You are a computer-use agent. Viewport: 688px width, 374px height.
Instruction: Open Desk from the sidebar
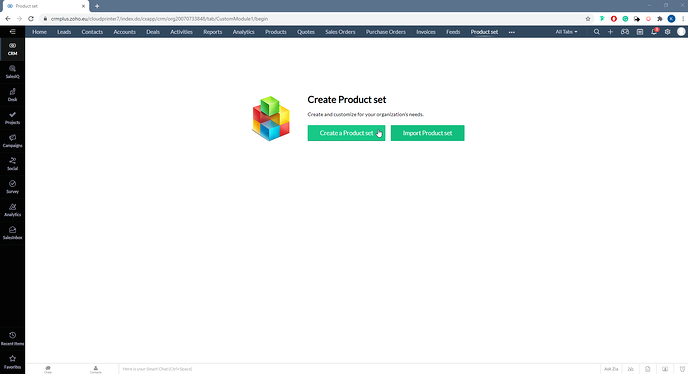tap(12, 95)
